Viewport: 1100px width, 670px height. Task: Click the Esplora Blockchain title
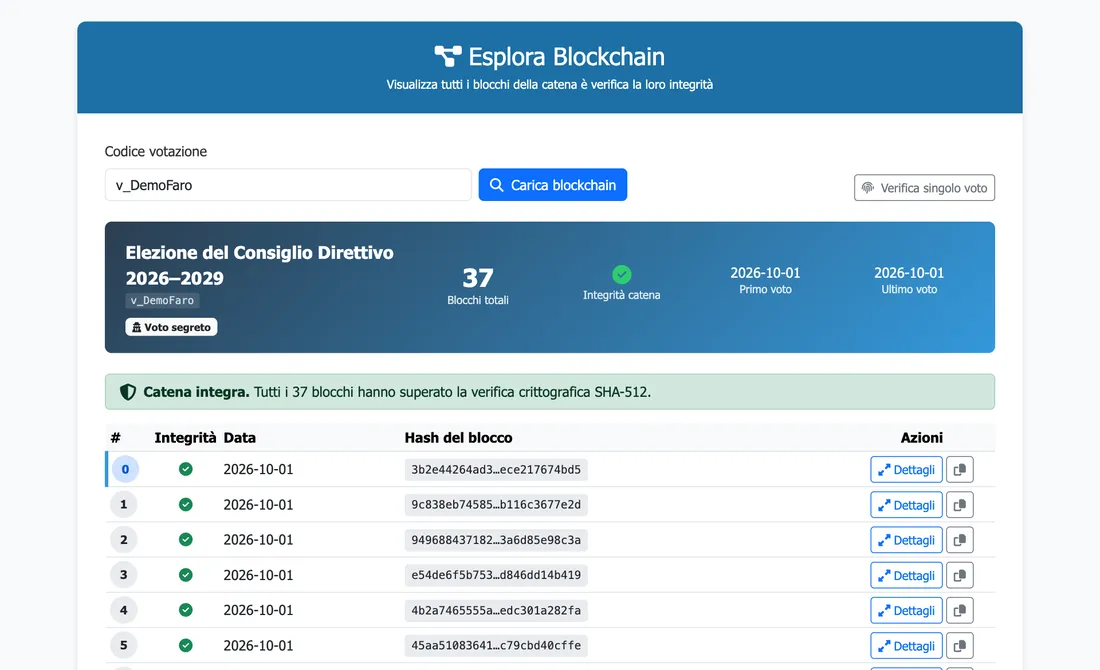coord(566,56)
